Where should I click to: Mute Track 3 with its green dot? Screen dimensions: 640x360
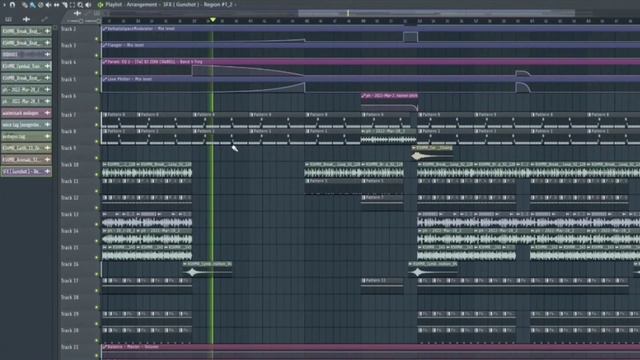[97, 56]
